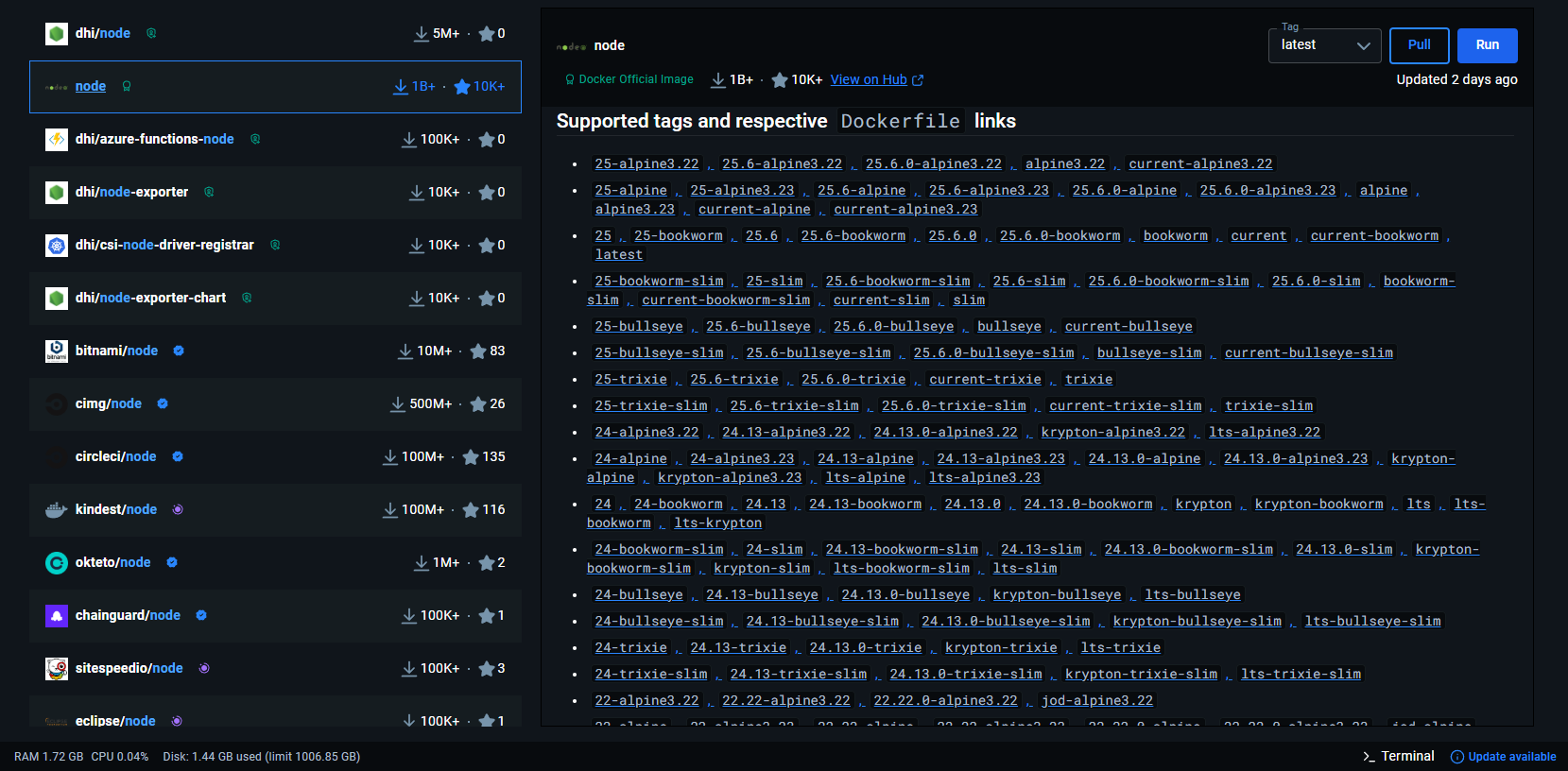The image size is (1568, 771).
Task: Select the node result link in list
Action: tap(91, 86)
